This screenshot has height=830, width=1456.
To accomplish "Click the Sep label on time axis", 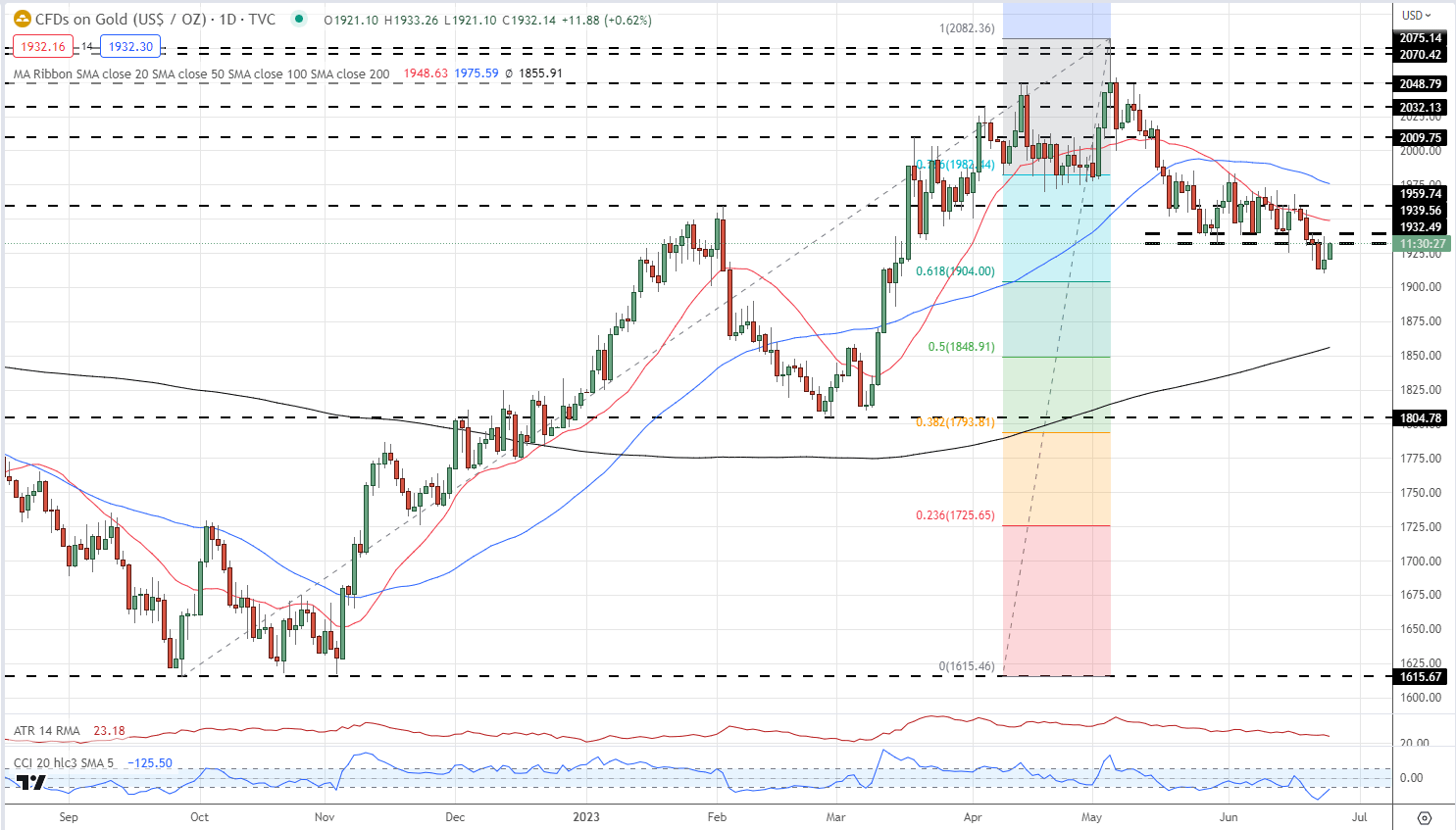I will pyautogui.click(x=68, y=817).
